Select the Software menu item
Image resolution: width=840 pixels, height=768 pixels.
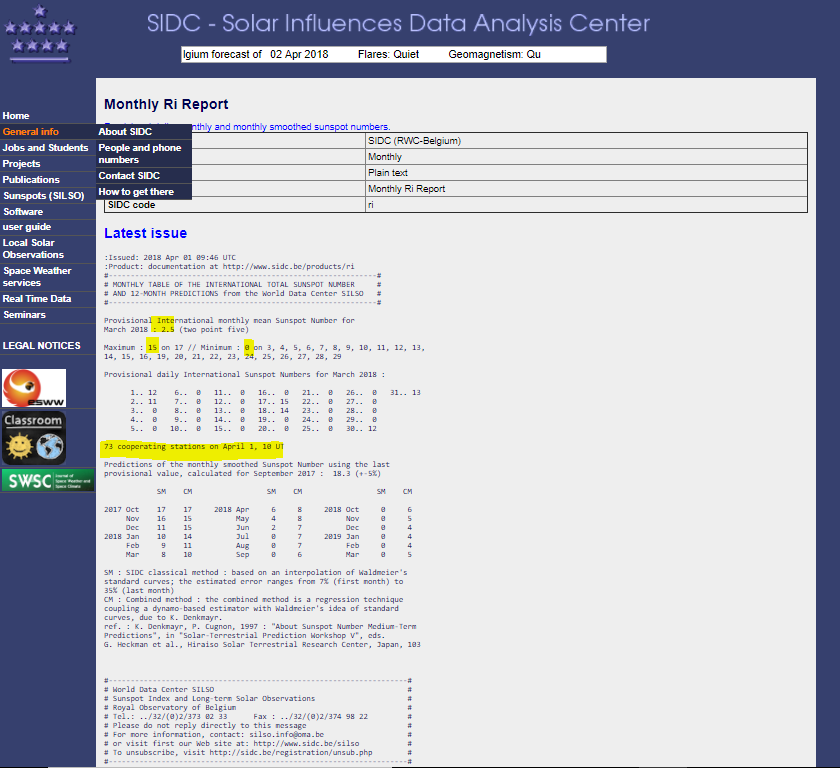pos(23,212)
